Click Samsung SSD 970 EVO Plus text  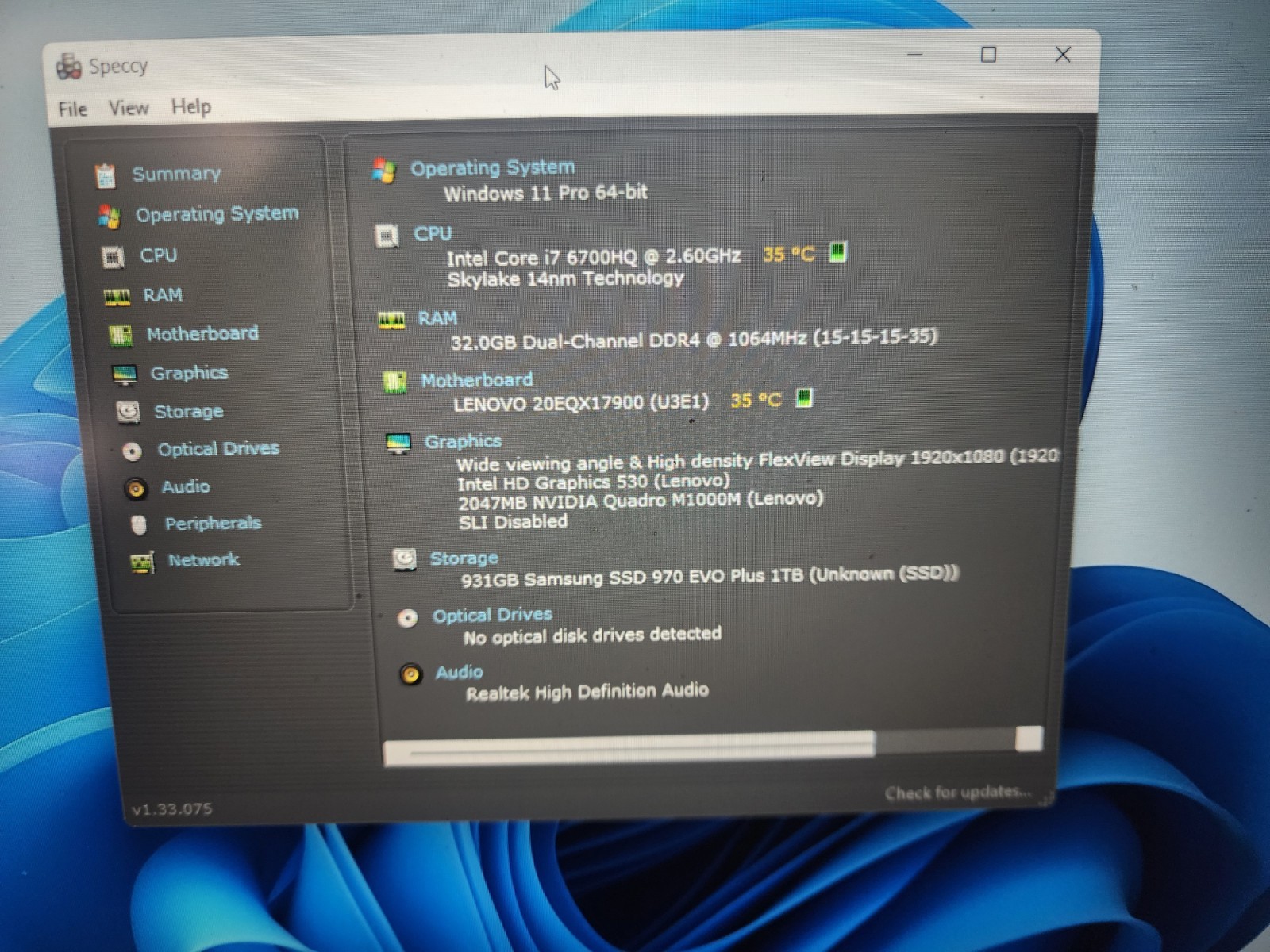point(710,577)
